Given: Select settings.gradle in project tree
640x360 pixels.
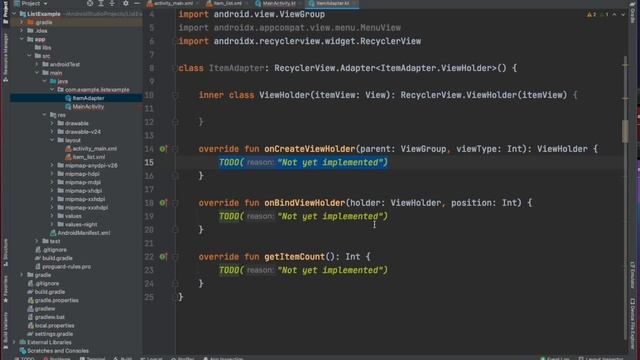Looking at the screenshot, I should click(x=49, y=334).
